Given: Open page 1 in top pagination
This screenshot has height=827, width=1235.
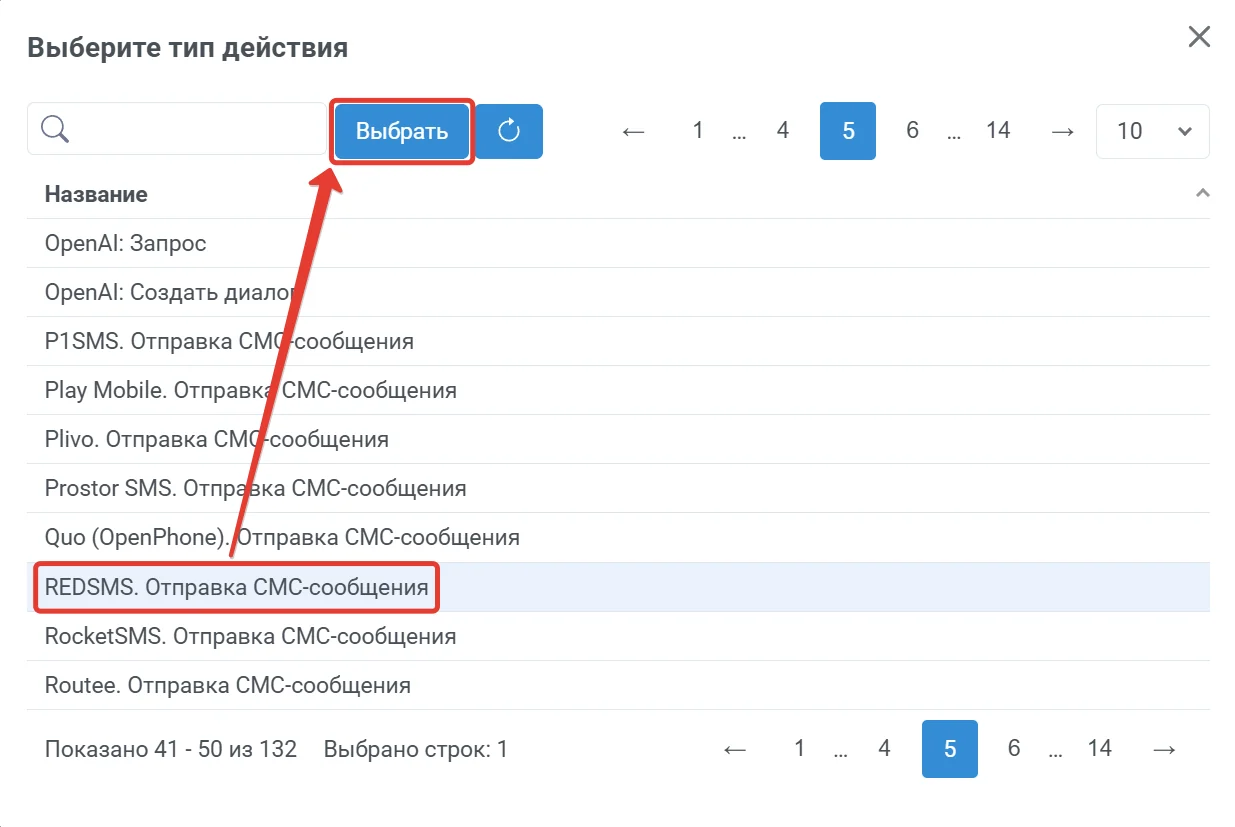Looking at the screenshot, I should tap(698, 131).
